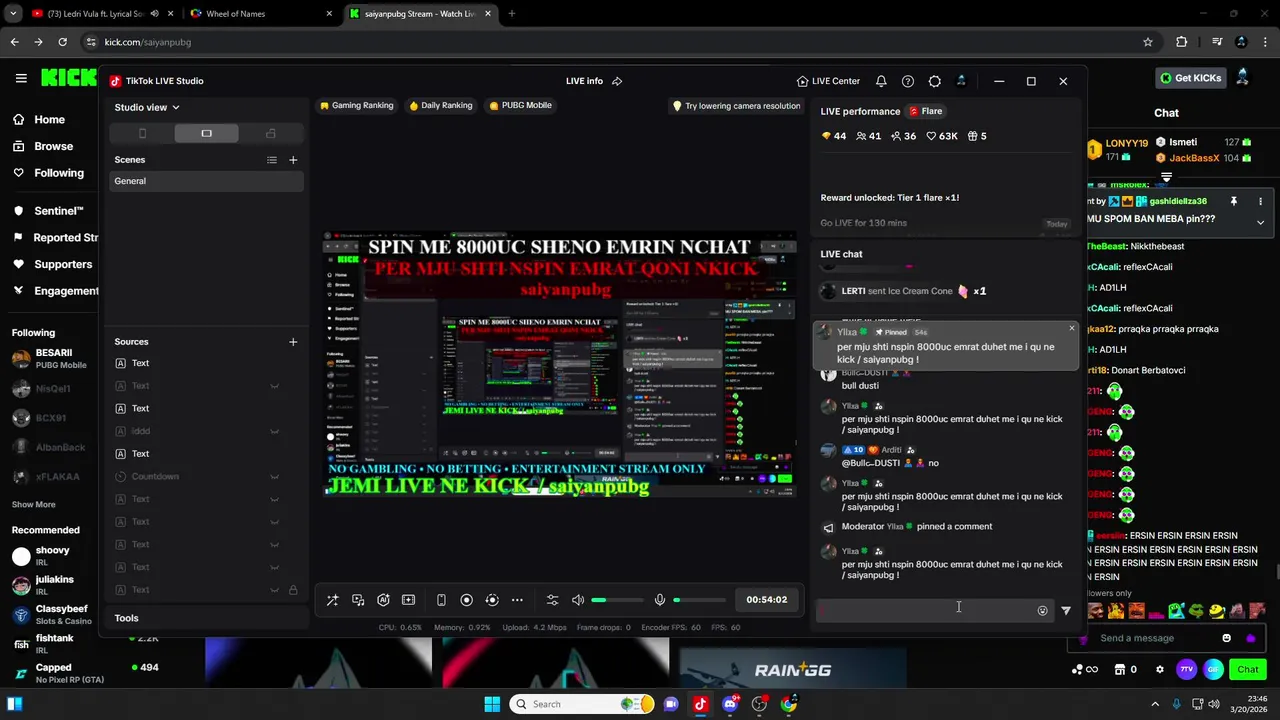Open the PUBG Mobile tag
Screen dimensions: 1280x720
coord(520,105)
